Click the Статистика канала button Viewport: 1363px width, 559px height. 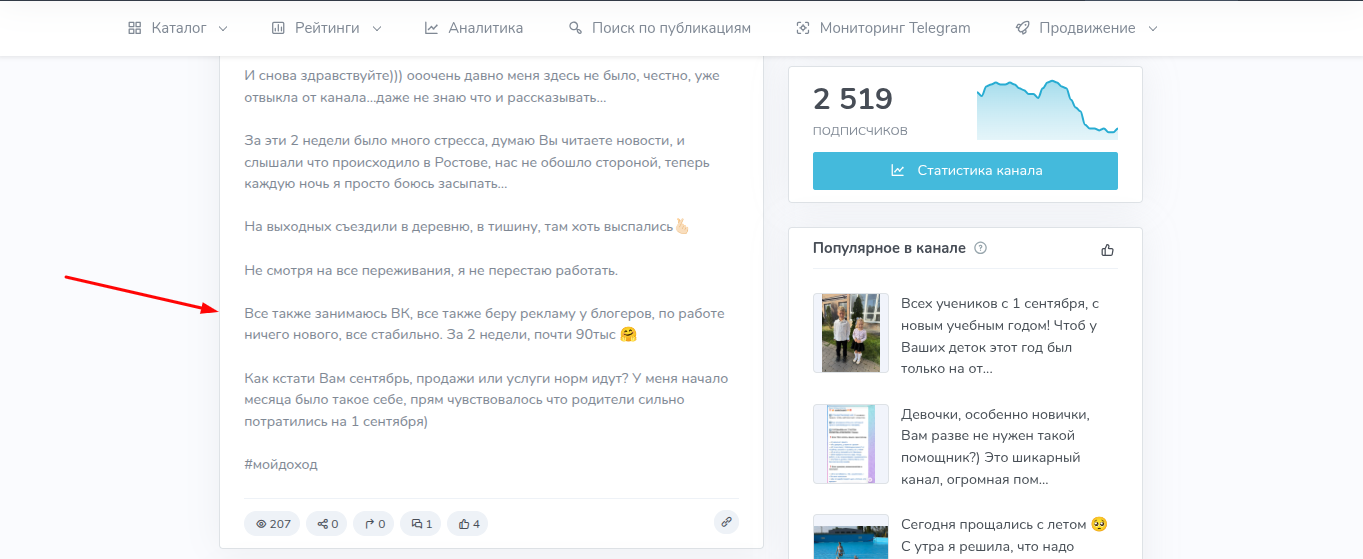pyautogui.click(x=965, y=171)
